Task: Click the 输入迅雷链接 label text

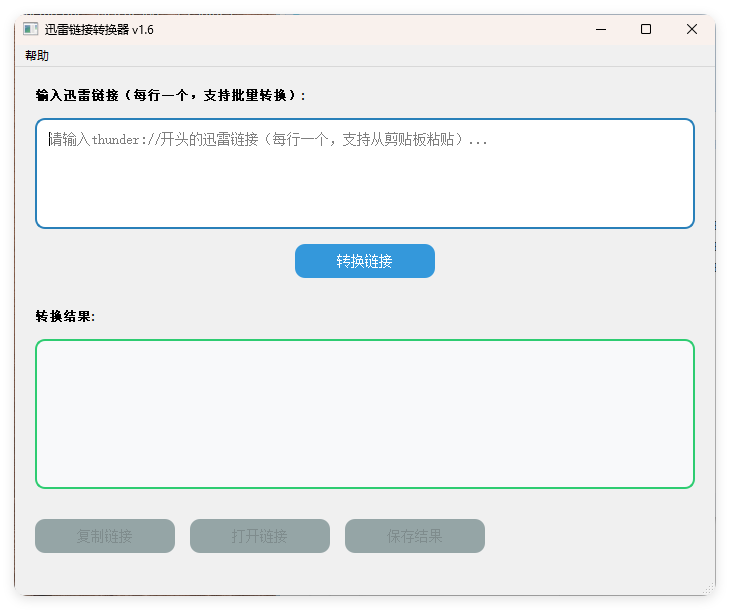Action: [x=170, y=95]
